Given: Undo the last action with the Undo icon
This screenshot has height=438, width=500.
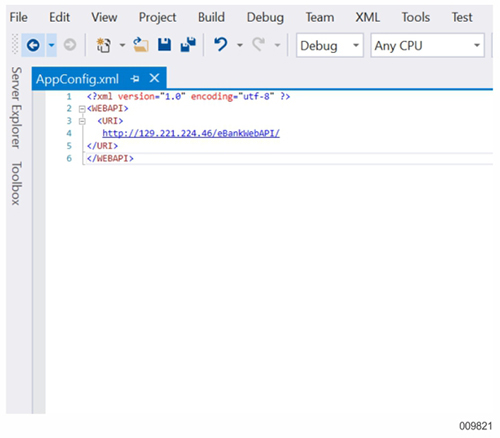Looking at the screenshot, I should (220, 44).
